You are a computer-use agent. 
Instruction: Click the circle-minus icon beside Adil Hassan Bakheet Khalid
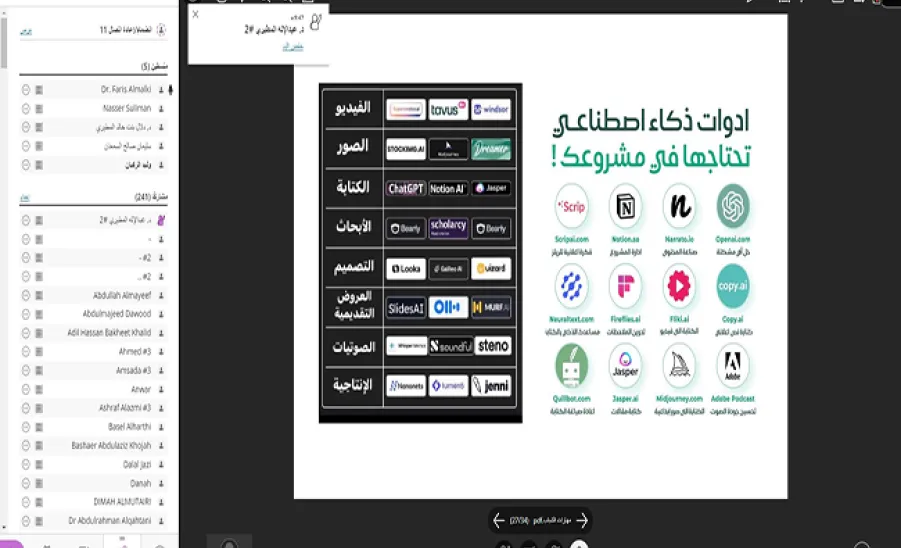point(26,333)
